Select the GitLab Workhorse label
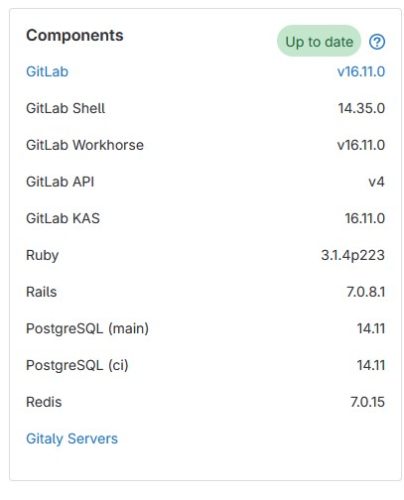The image size is (404, 500). [85, 145]
